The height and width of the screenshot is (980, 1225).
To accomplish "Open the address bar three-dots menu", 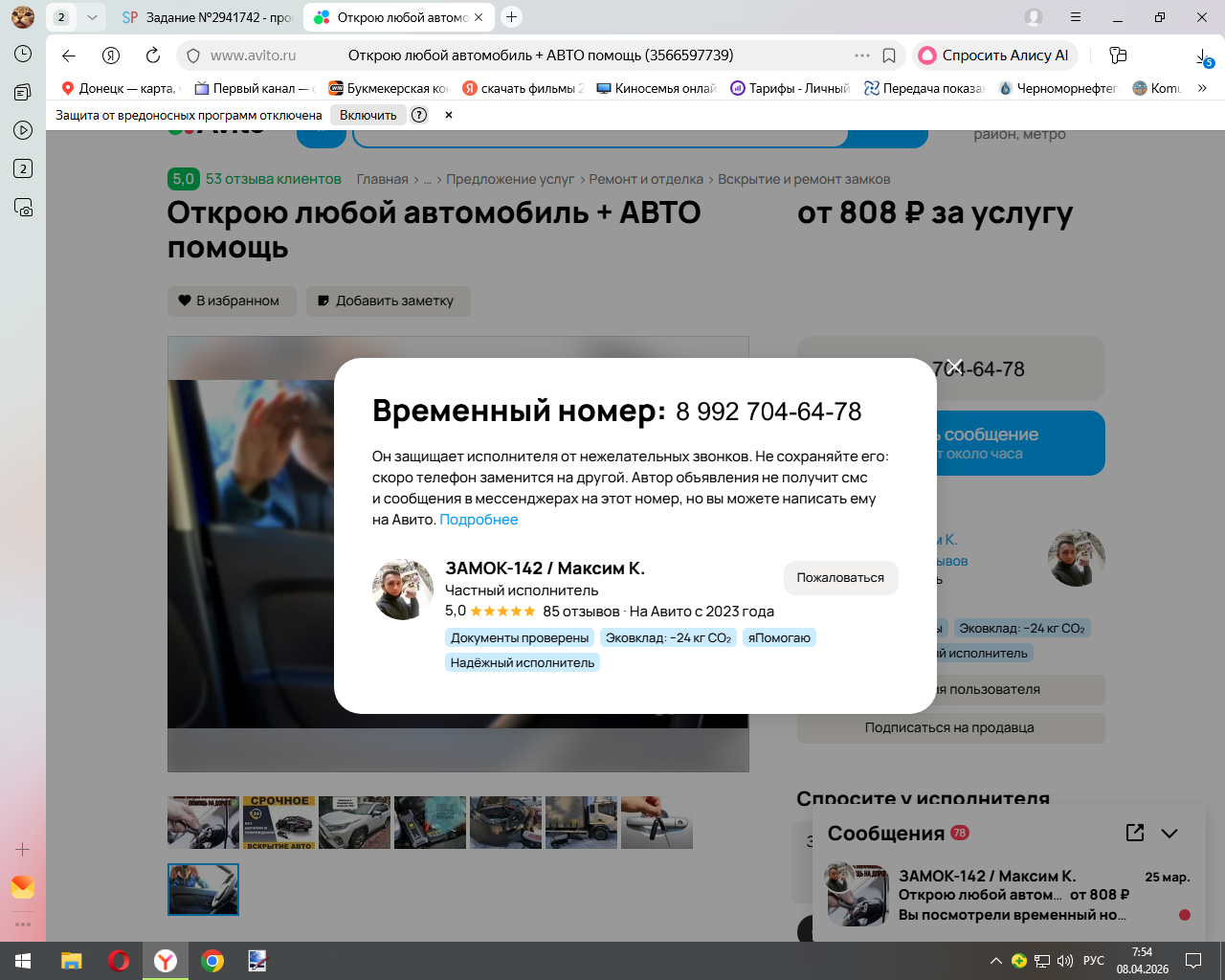I will pyautogui.click(x=862, y=56).
